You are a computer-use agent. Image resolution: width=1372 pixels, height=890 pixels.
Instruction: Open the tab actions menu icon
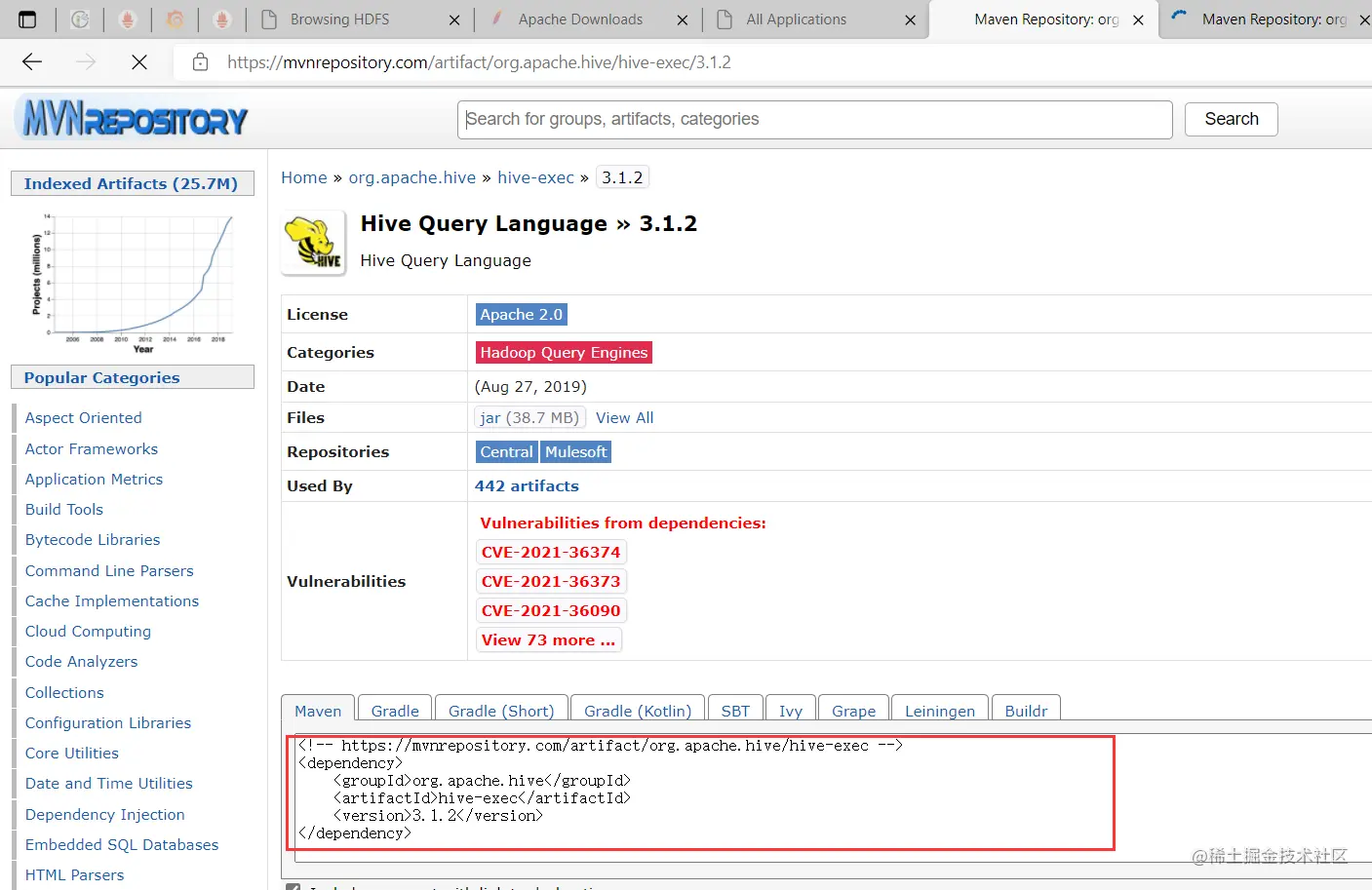coord(27,19)
